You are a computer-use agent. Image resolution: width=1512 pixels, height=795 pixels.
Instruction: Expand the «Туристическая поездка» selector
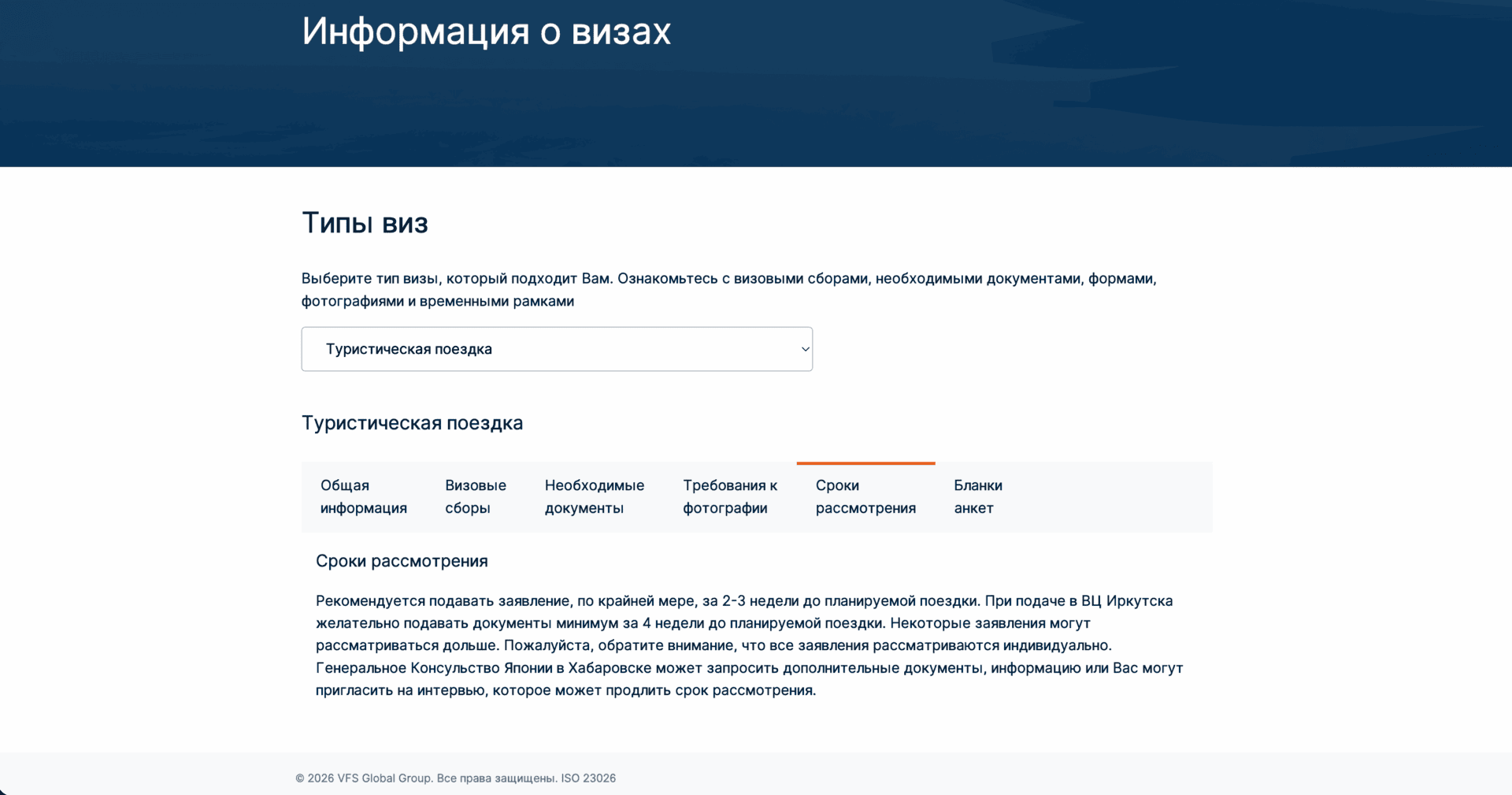point(556,349)
